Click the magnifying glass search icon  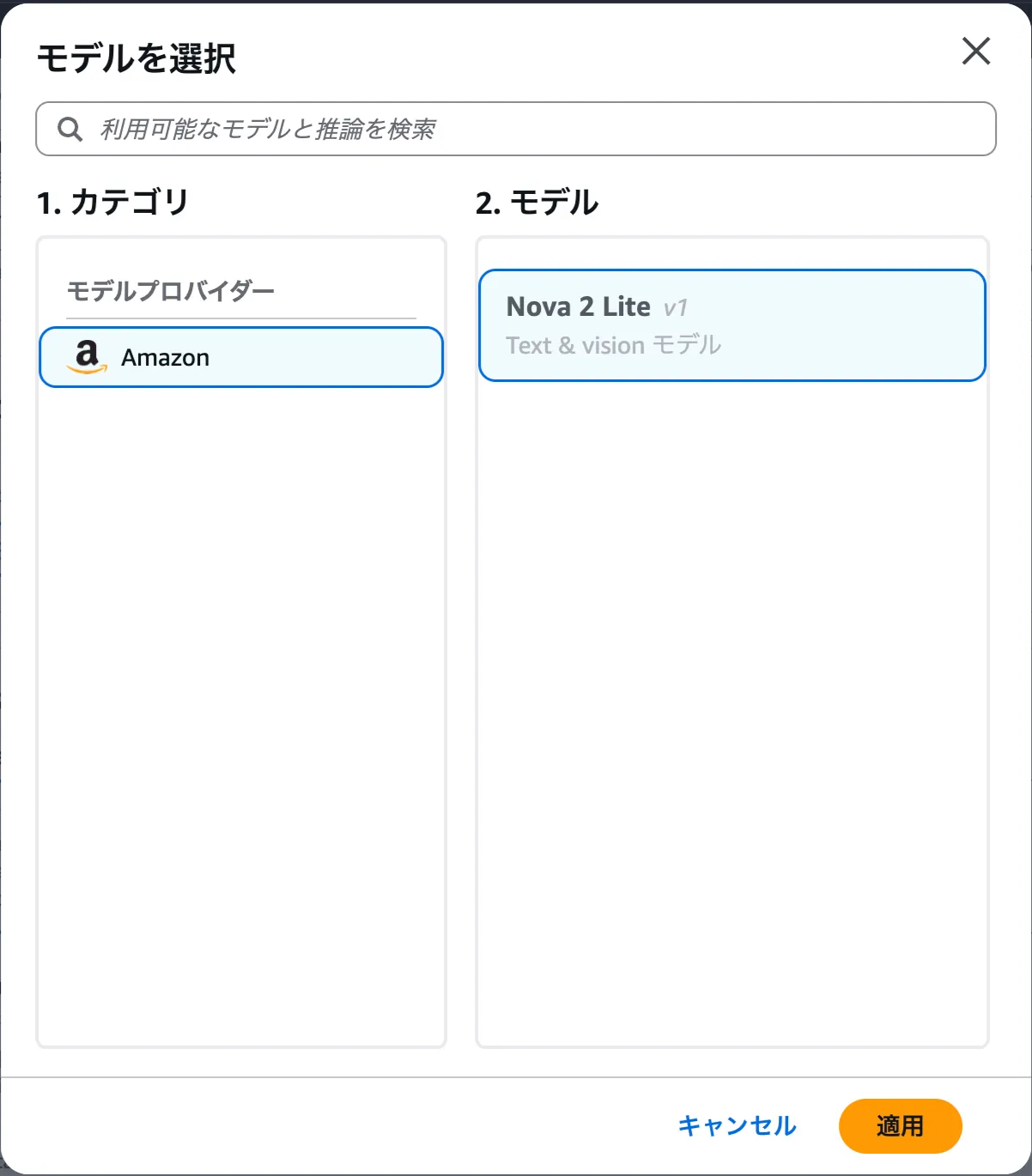pyautogui.click(x=70, y=130)
